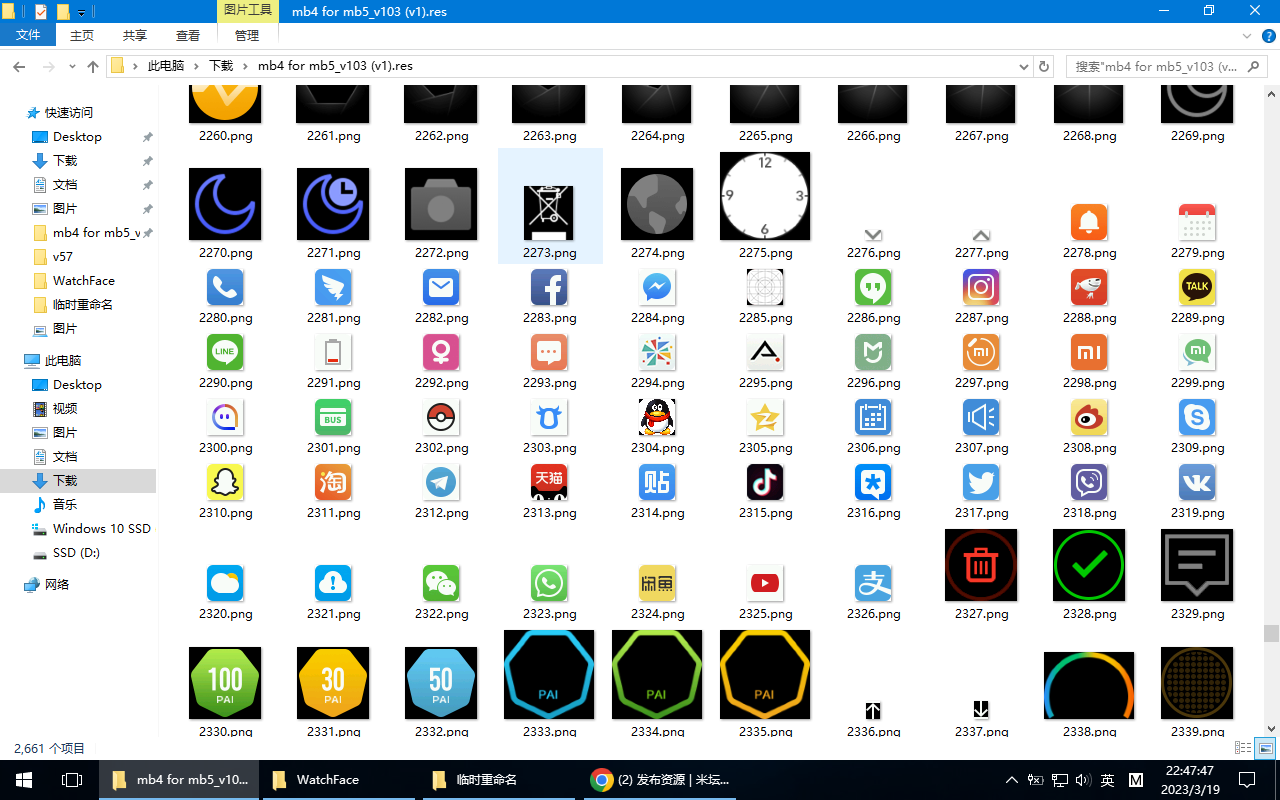This screenshot has height=800, width=1280.
Task: Open the 文件 menu tab
Action: (29, 35)
